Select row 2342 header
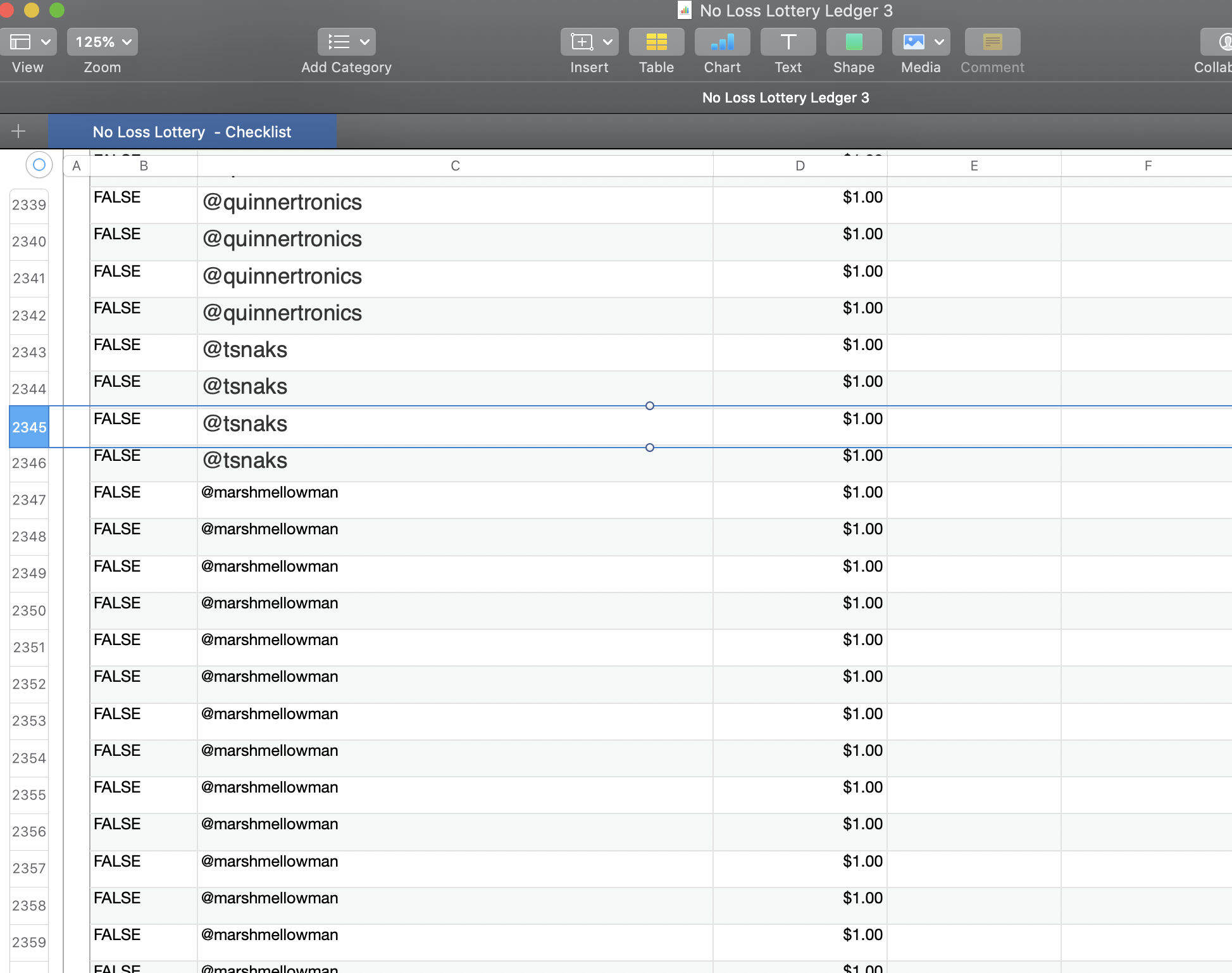 pyautogui.click(x=29, y=315)
